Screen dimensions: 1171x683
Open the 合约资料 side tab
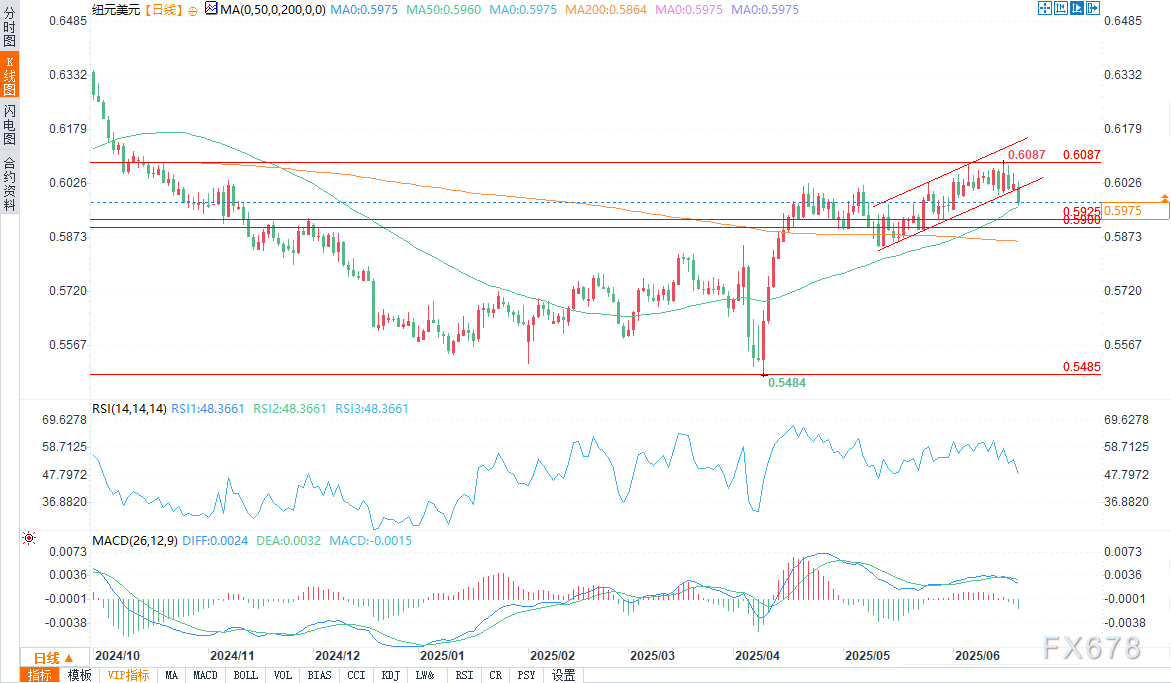(9, 183)
